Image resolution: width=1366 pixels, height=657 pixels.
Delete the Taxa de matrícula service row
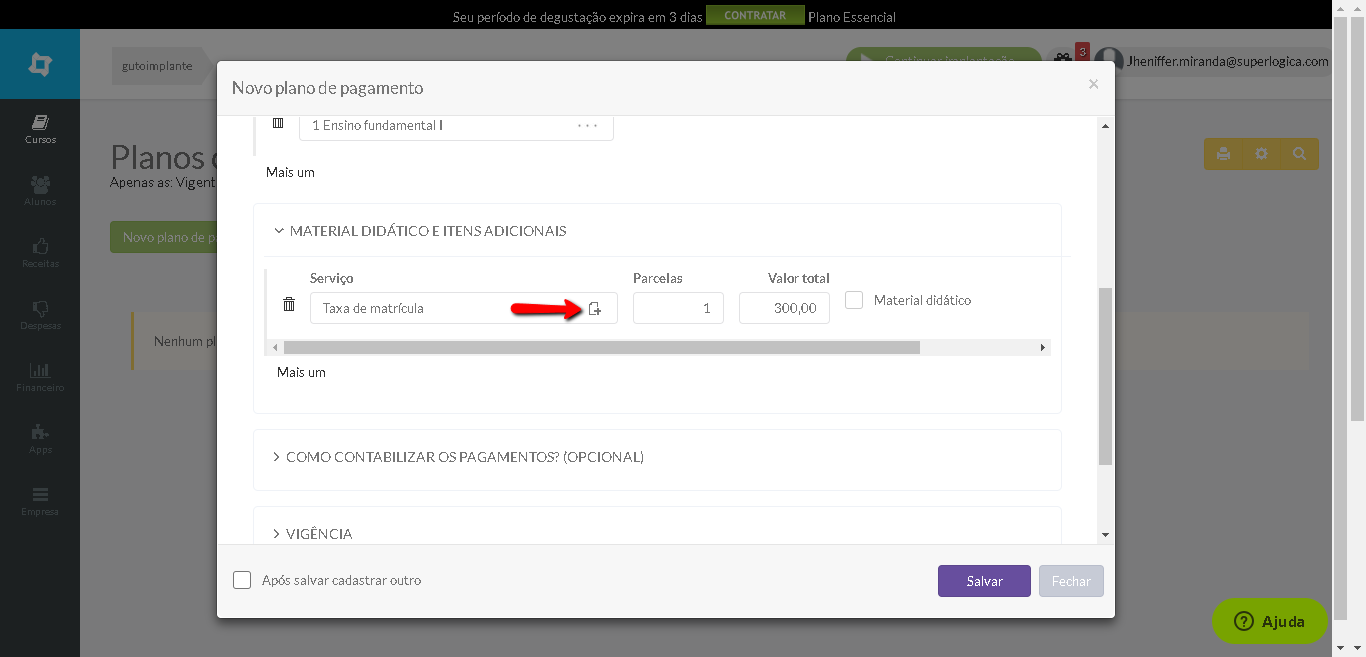click(289, 304)
